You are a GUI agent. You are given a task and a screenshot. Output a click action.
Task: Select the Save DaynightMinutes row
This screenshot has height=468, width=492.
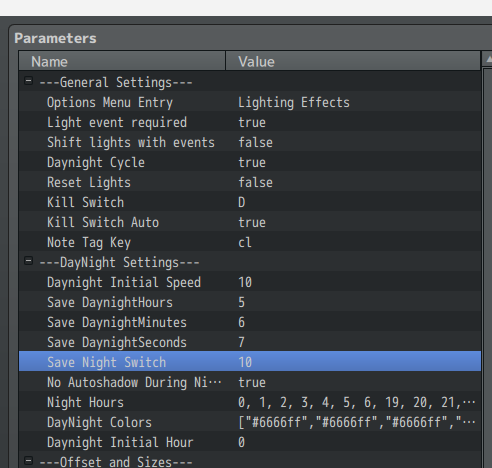pyautogui.click(x=250, y=322)
